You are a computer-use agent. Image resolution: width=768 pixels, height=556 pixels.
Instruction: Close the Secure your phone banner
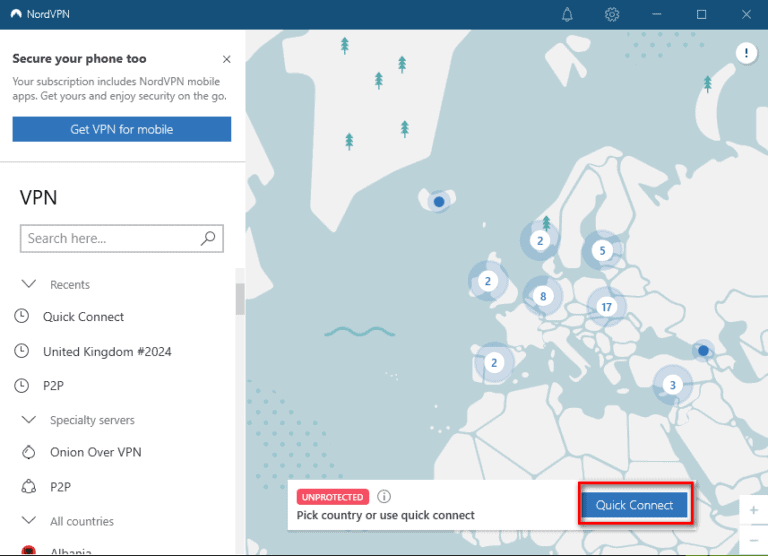click(x=226, y=60)
